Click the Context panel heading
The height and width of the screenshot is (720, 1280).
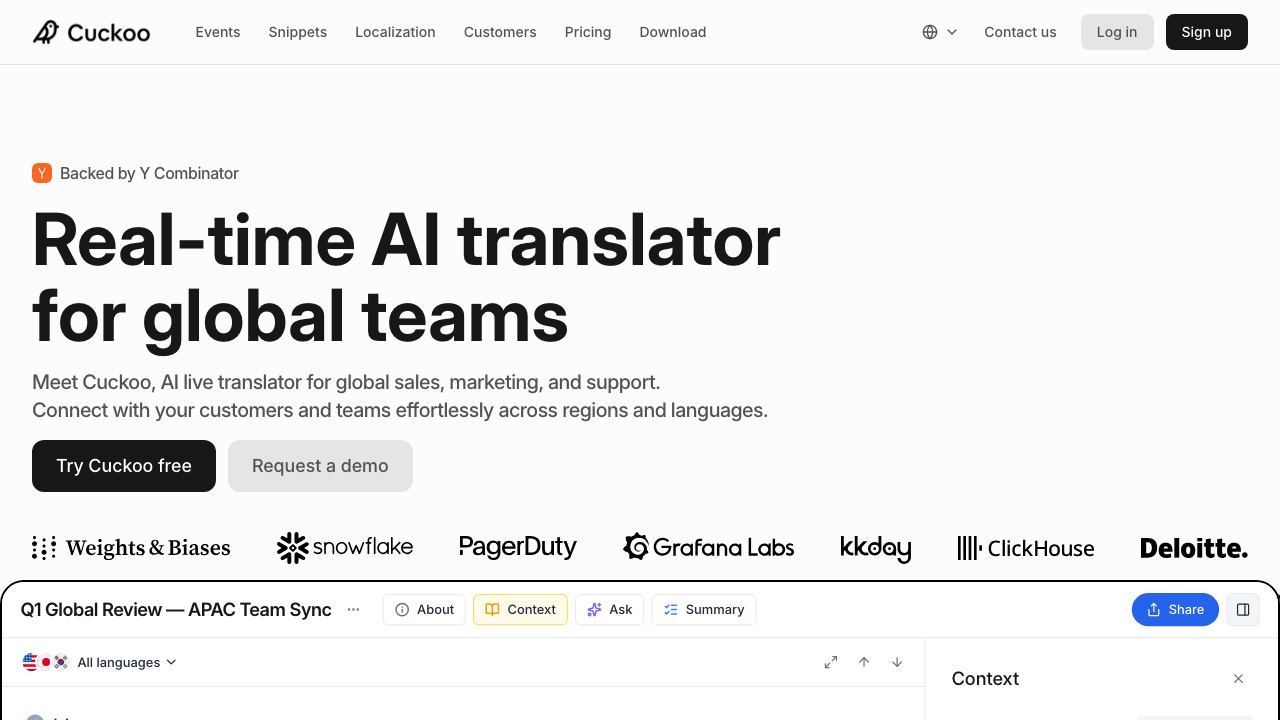coord(985,679)
